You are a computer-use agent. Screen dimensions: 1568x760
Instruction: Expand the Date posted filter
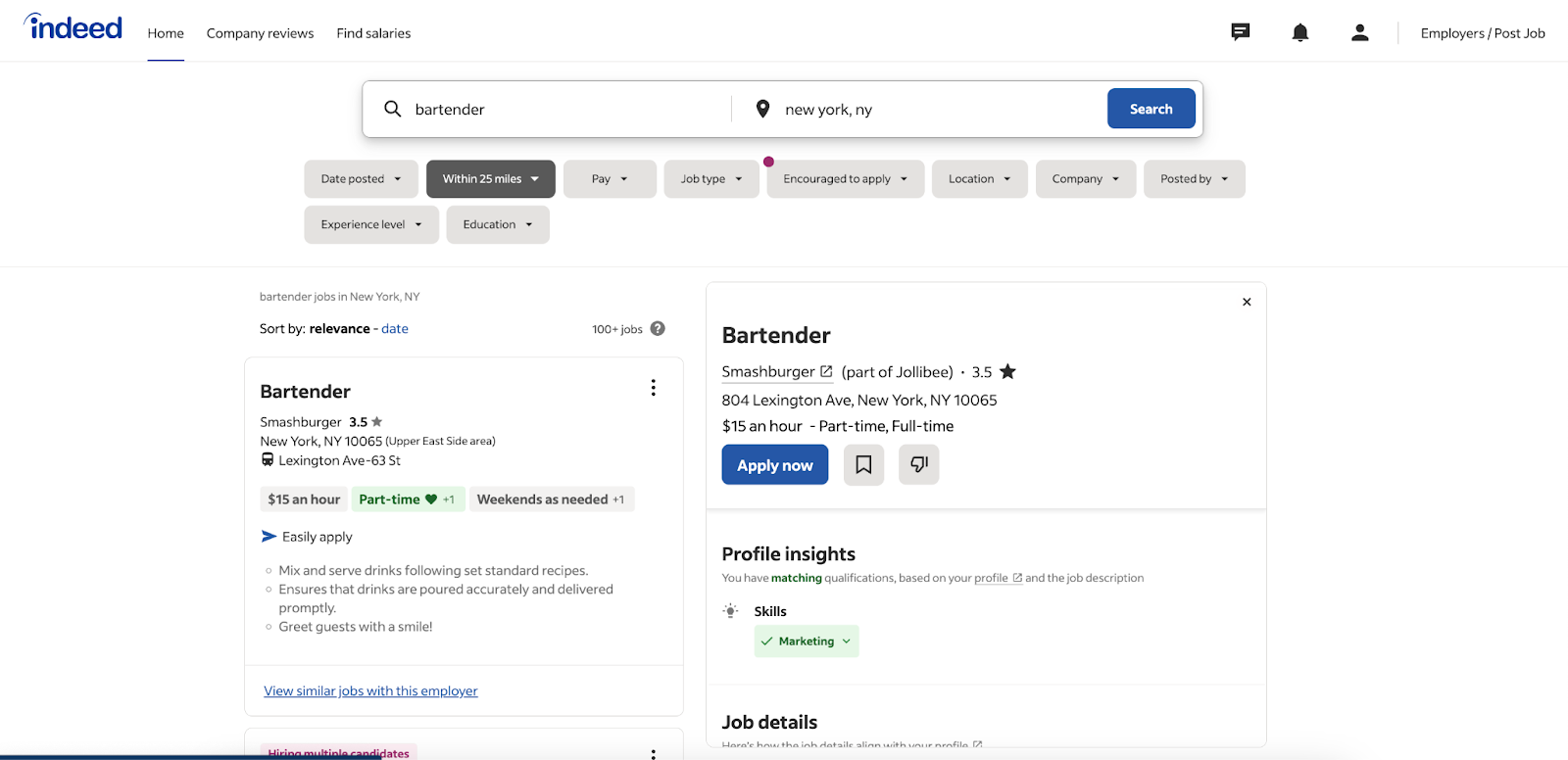362,179
